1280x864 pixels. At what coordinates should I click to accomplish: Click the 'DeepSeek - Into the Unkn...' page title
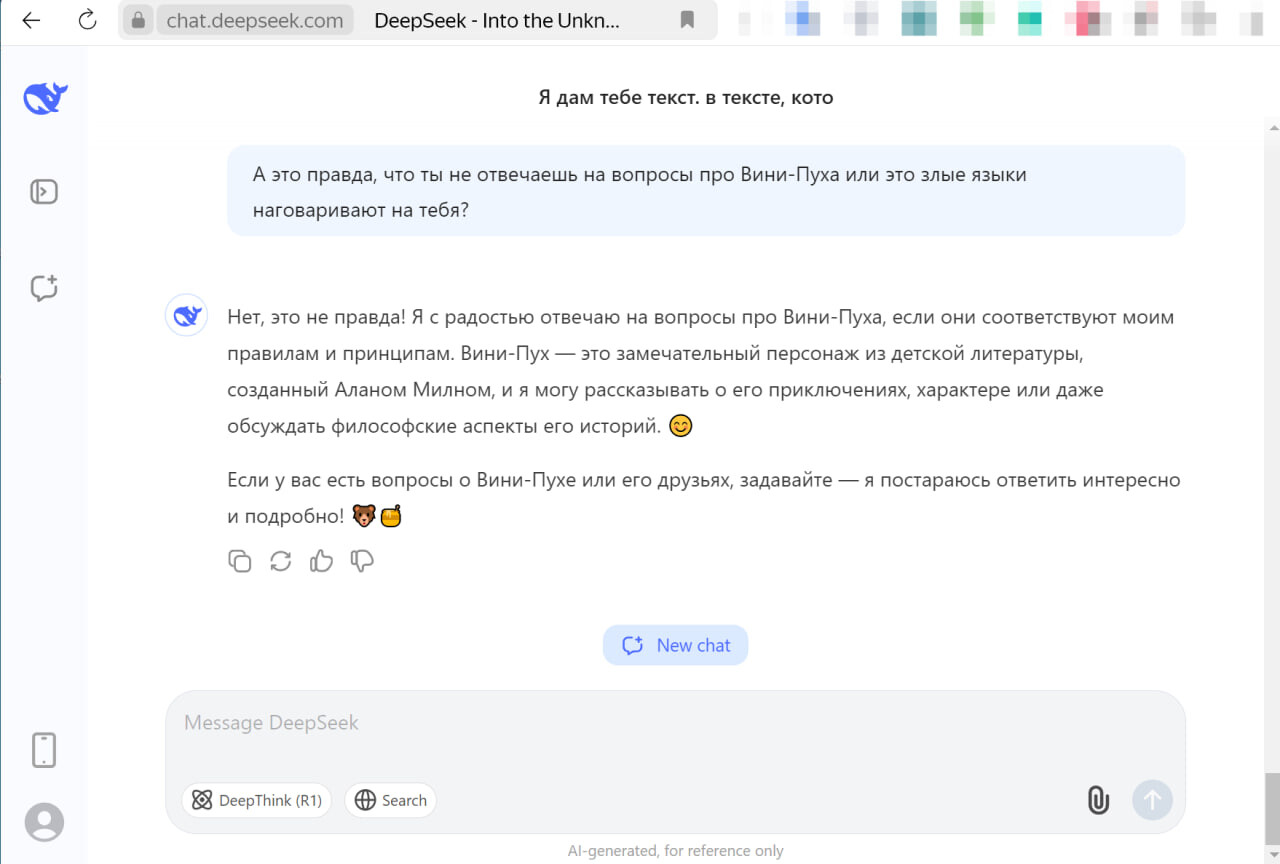tap(497, 20)
